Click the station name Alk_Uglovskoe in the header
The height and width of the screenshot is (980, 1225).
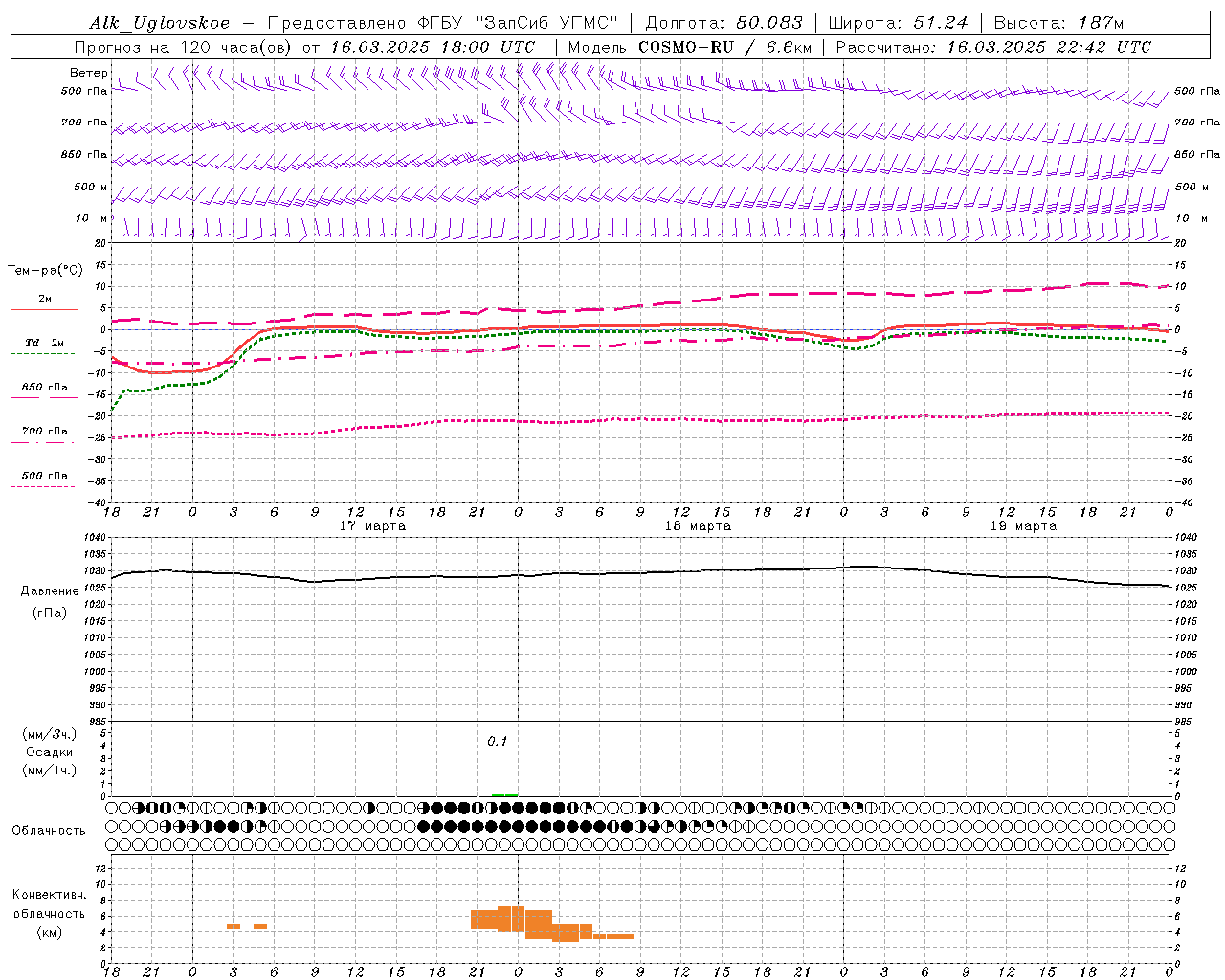(160, 23)
